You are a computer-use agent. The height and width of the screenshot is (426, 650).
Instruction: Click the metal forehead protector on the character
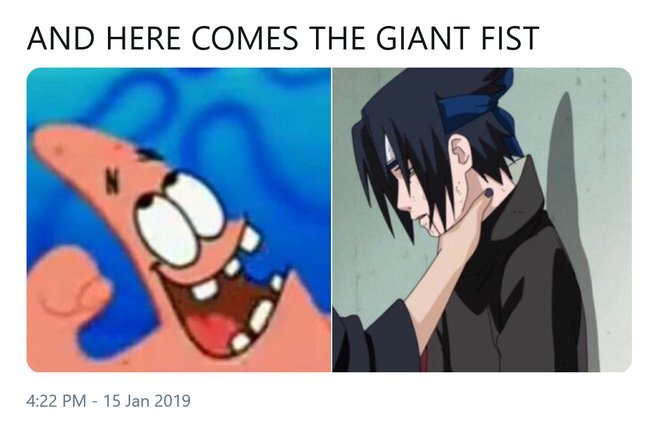(390, 150)
